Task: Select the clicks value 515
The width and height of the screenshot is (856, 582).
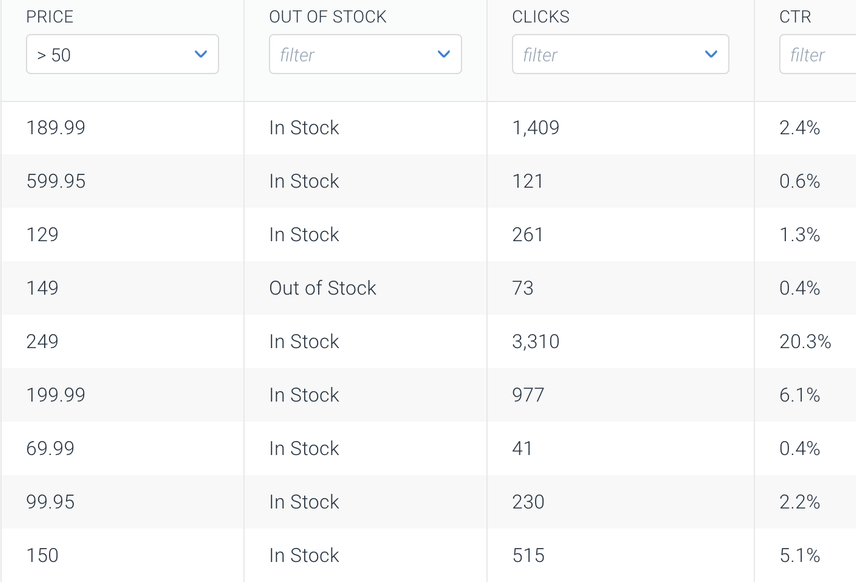Action: pyautogui.click(x=528, y=556)
